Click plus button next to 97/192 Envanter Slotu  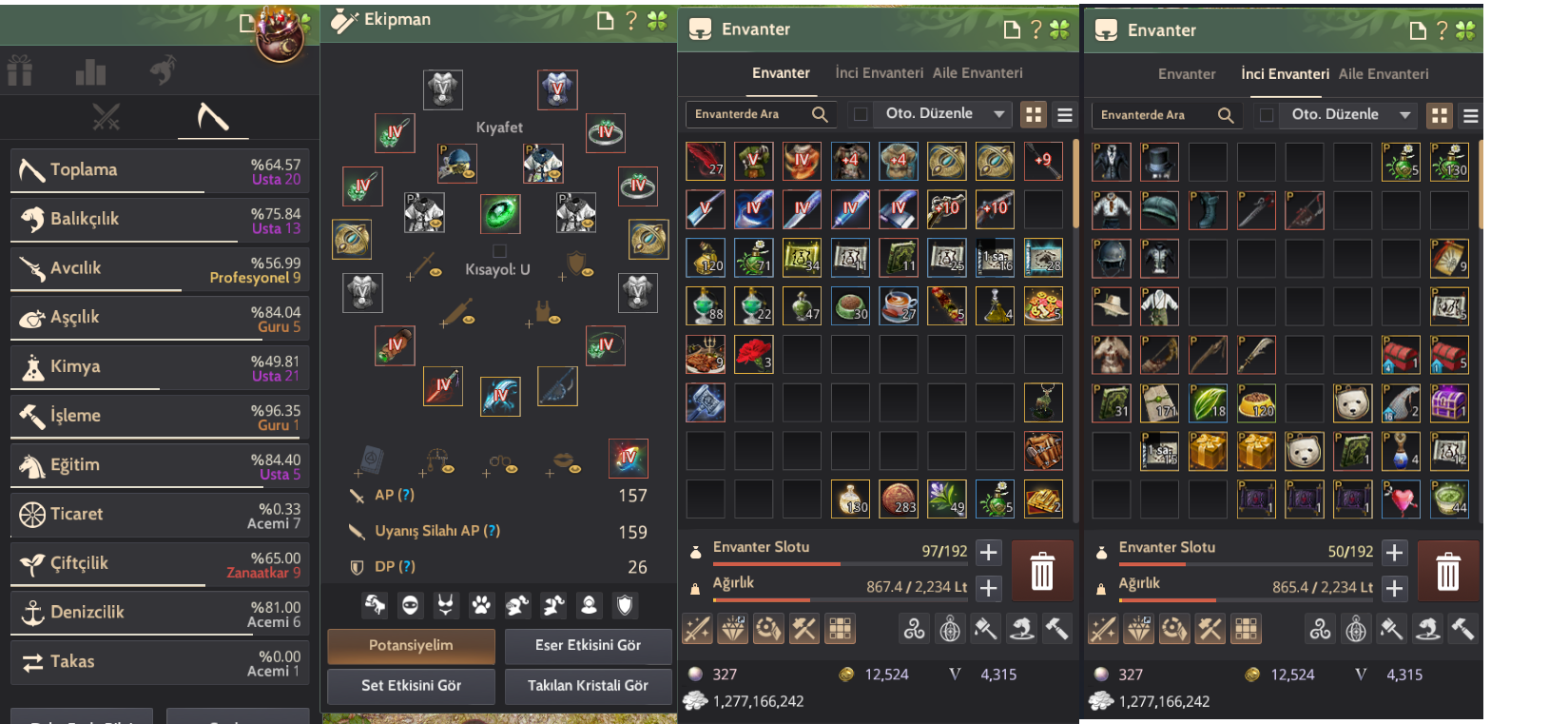(x=989, y=552)
